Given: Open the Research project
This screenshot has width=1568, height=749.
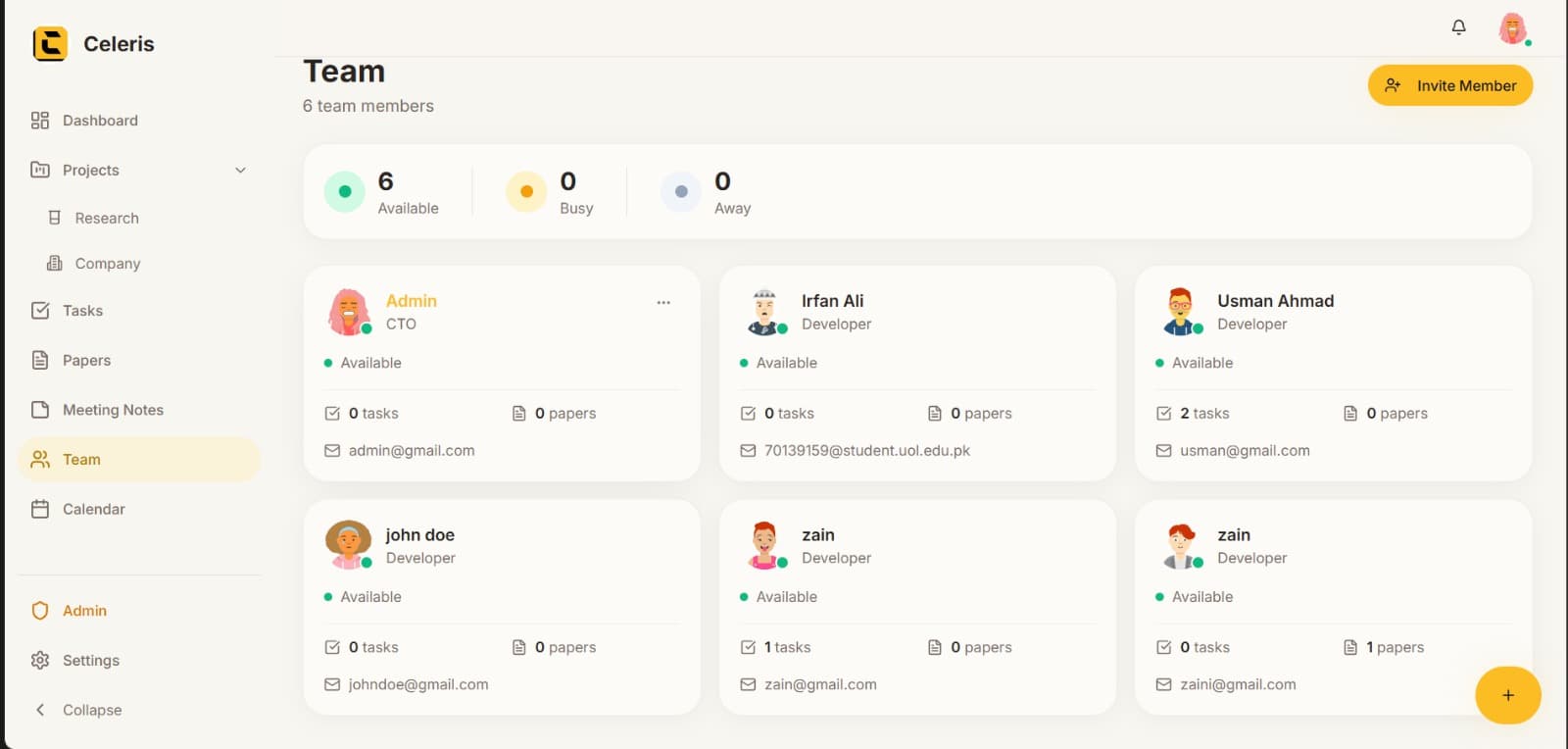Looking at the screenshot, I should 106,219.
